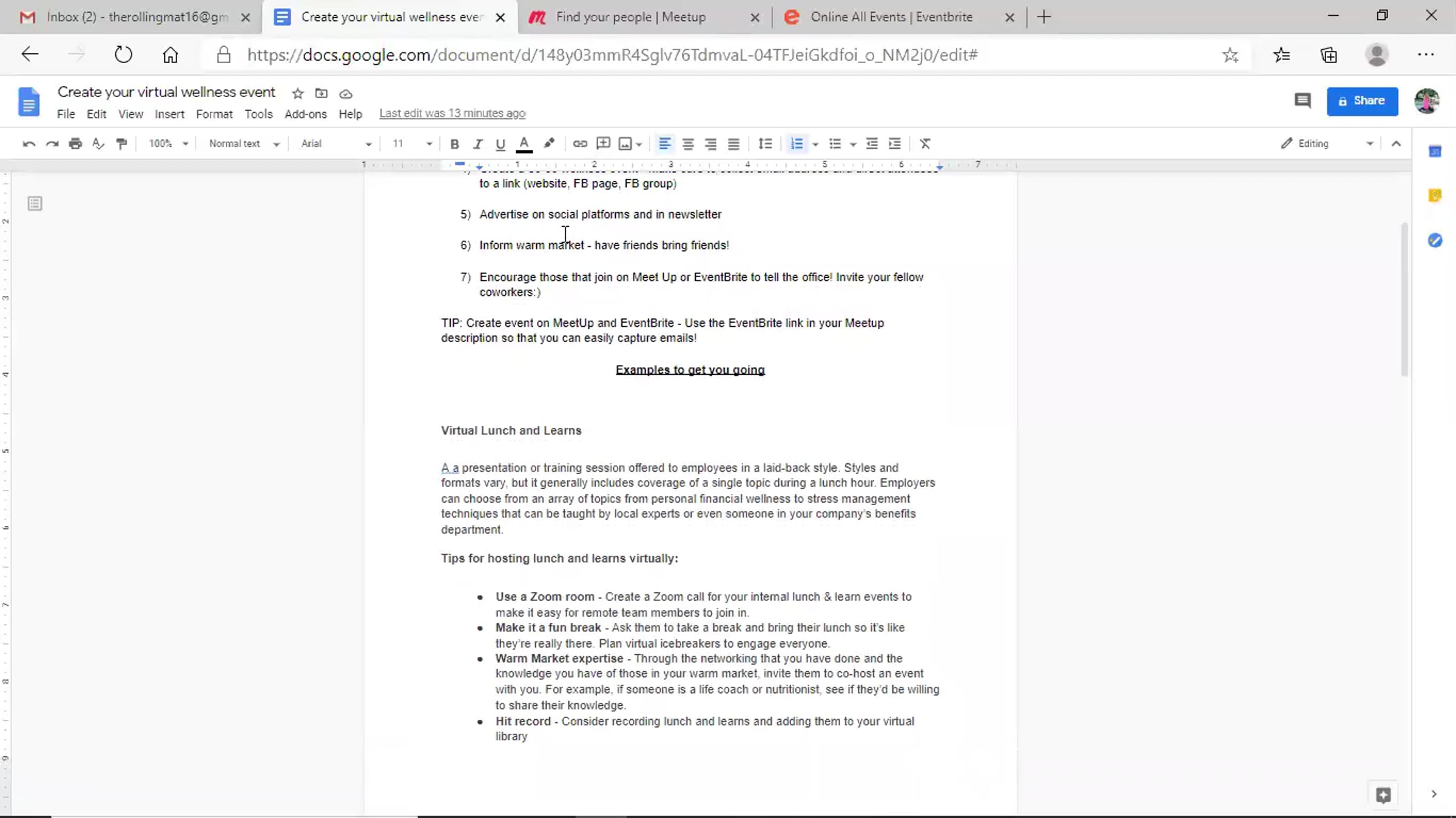Click the cloud document status icon

pos(345,93)
